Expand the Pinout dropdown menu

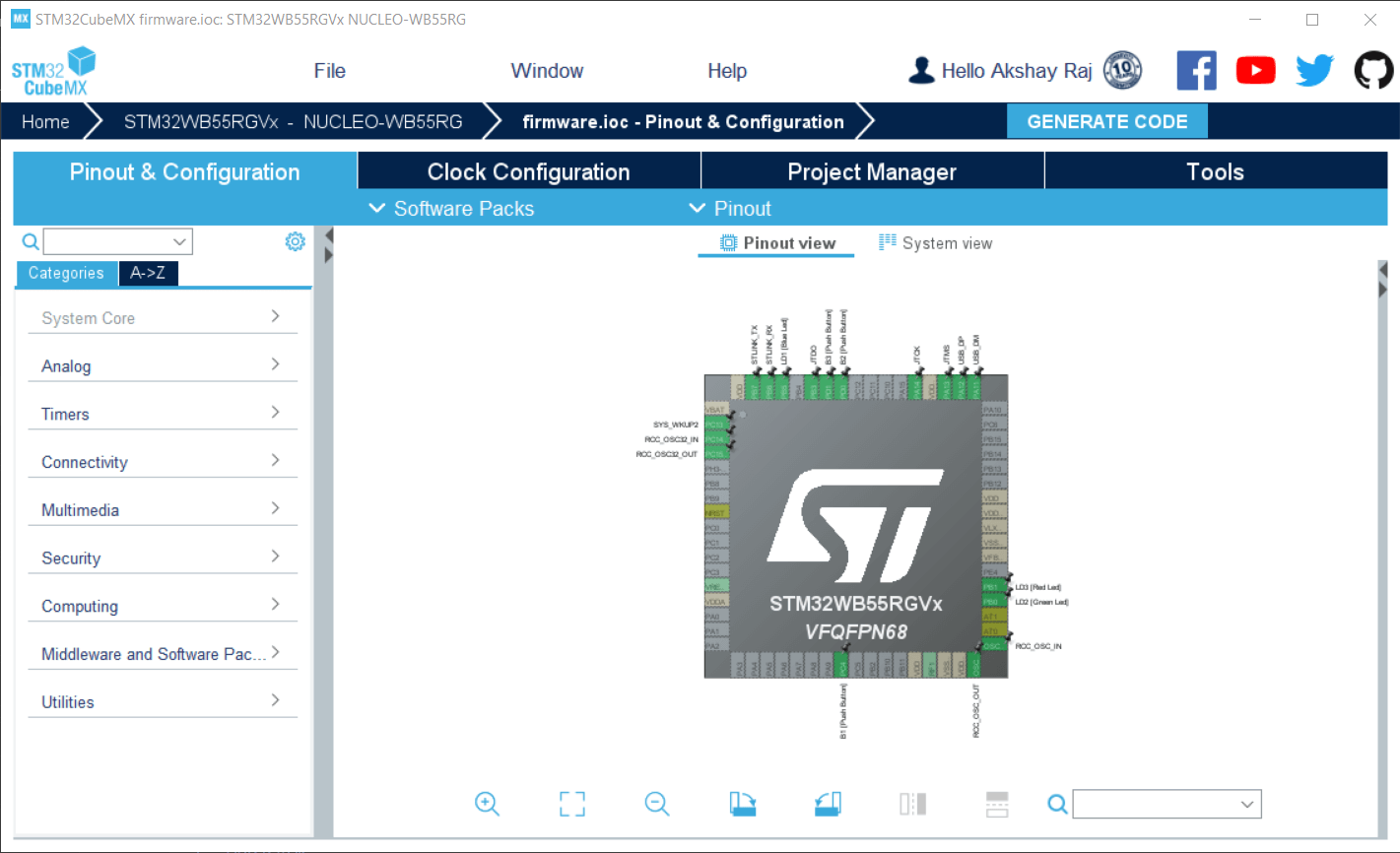click(730, 209)
